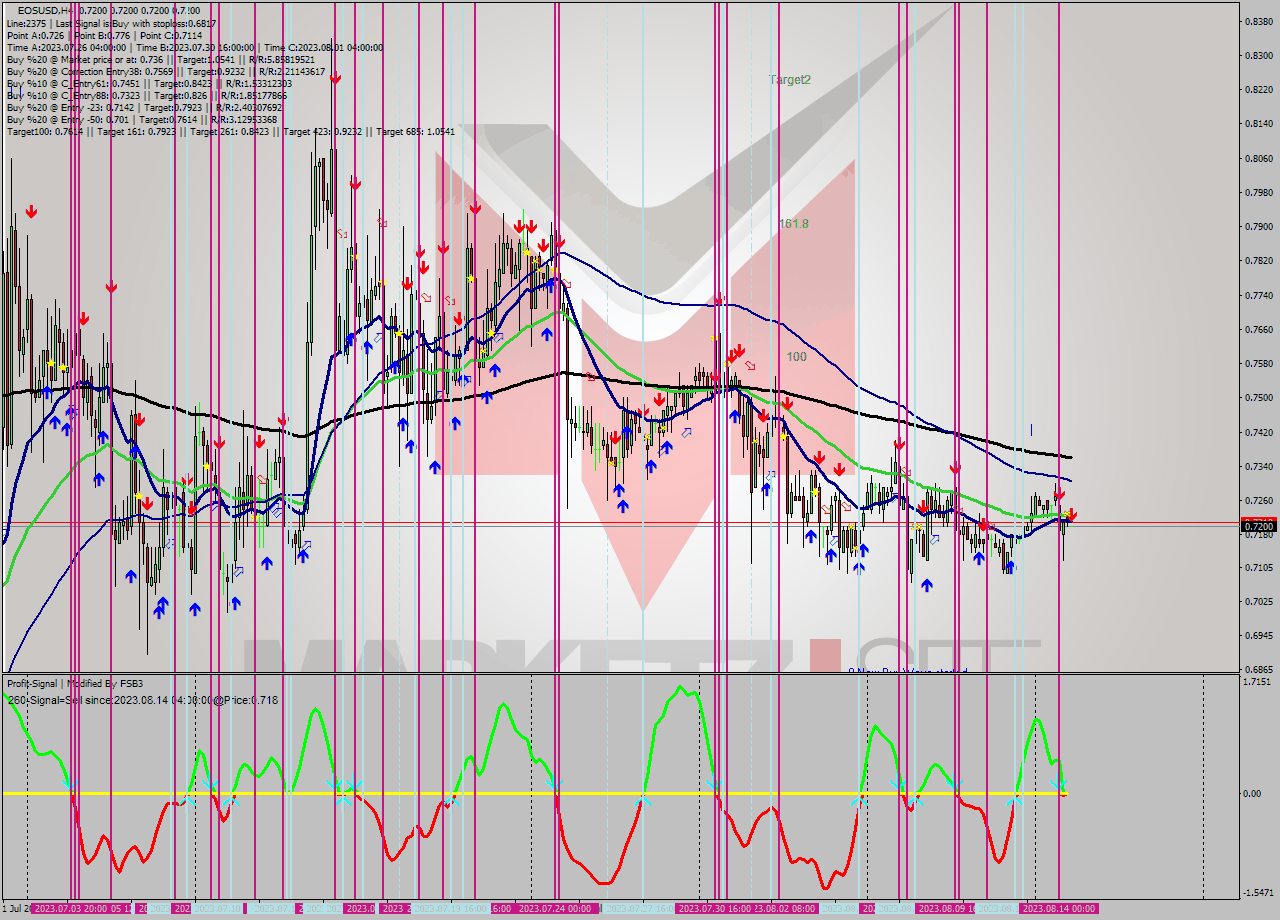
Task: Click 0.8300 on the price axis
Action: [x=1257, y=55]
